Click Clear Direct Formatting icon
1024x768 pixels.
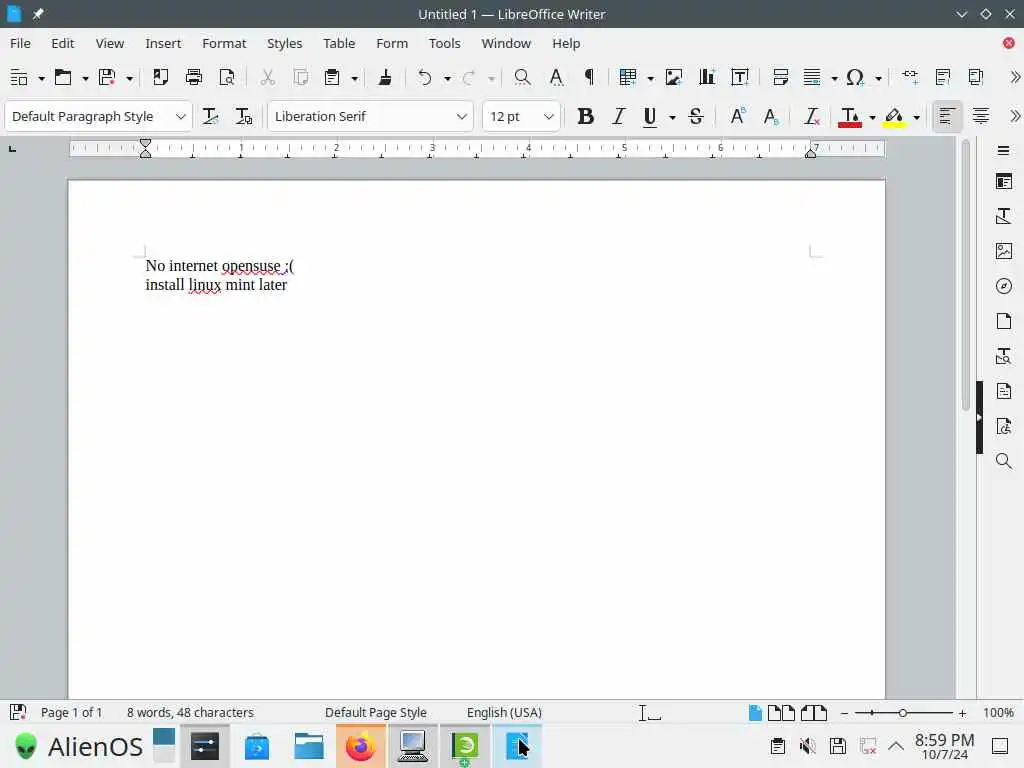pyautogui.click(x=812, y=117)
